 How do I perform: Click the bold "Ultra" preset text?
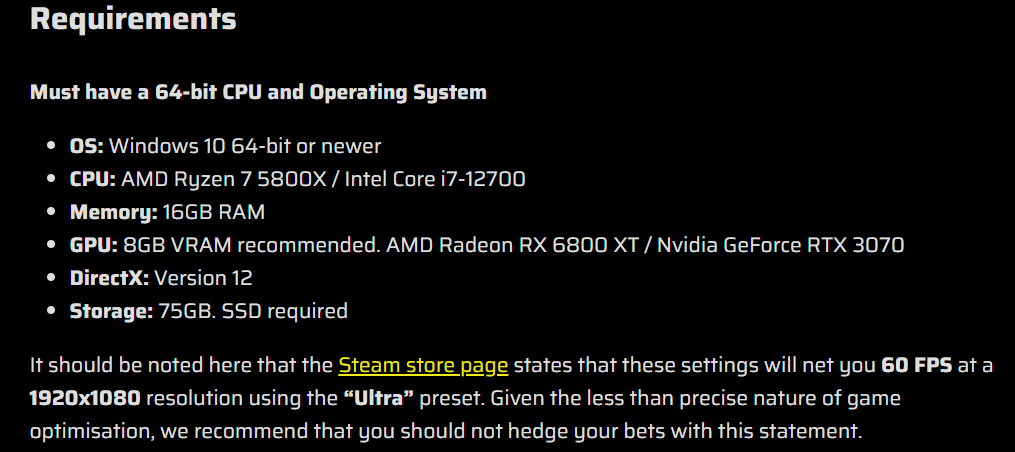(379, 398)
